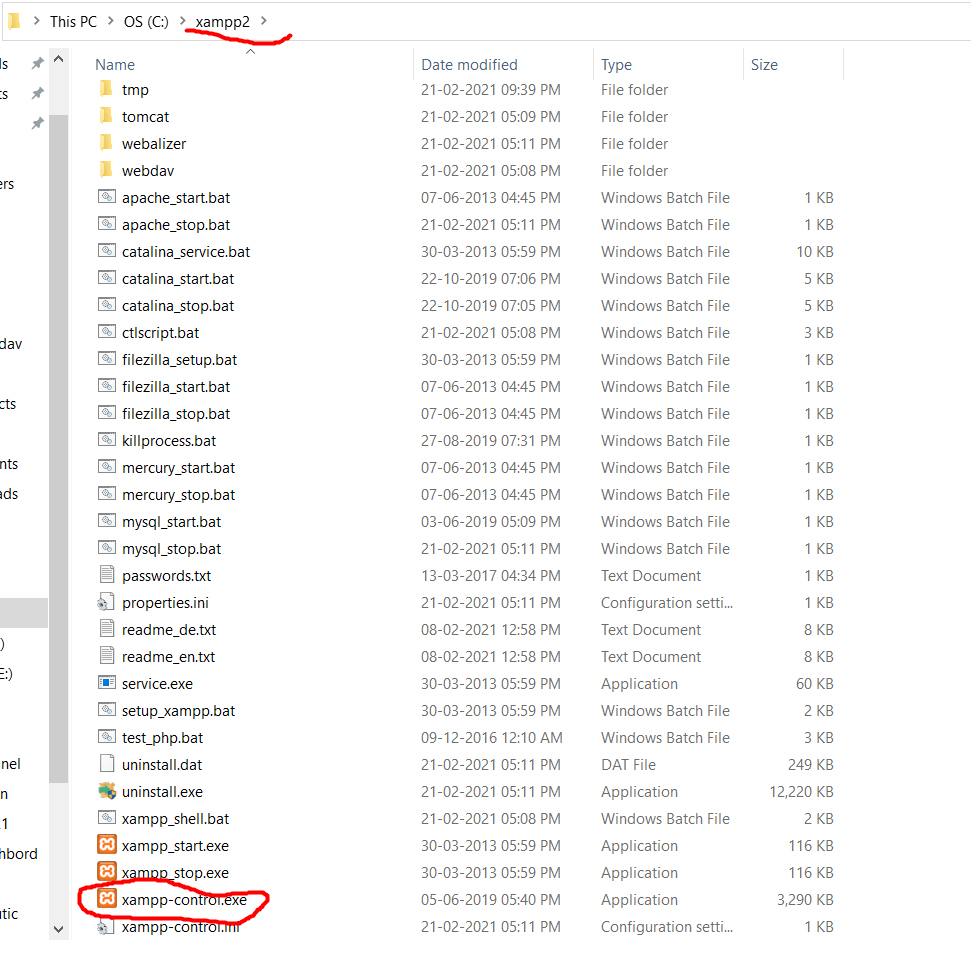This screenshot has height=965, width=971.
Task: Click the catalina_service.bat file icon
Action: coord(107,251)
